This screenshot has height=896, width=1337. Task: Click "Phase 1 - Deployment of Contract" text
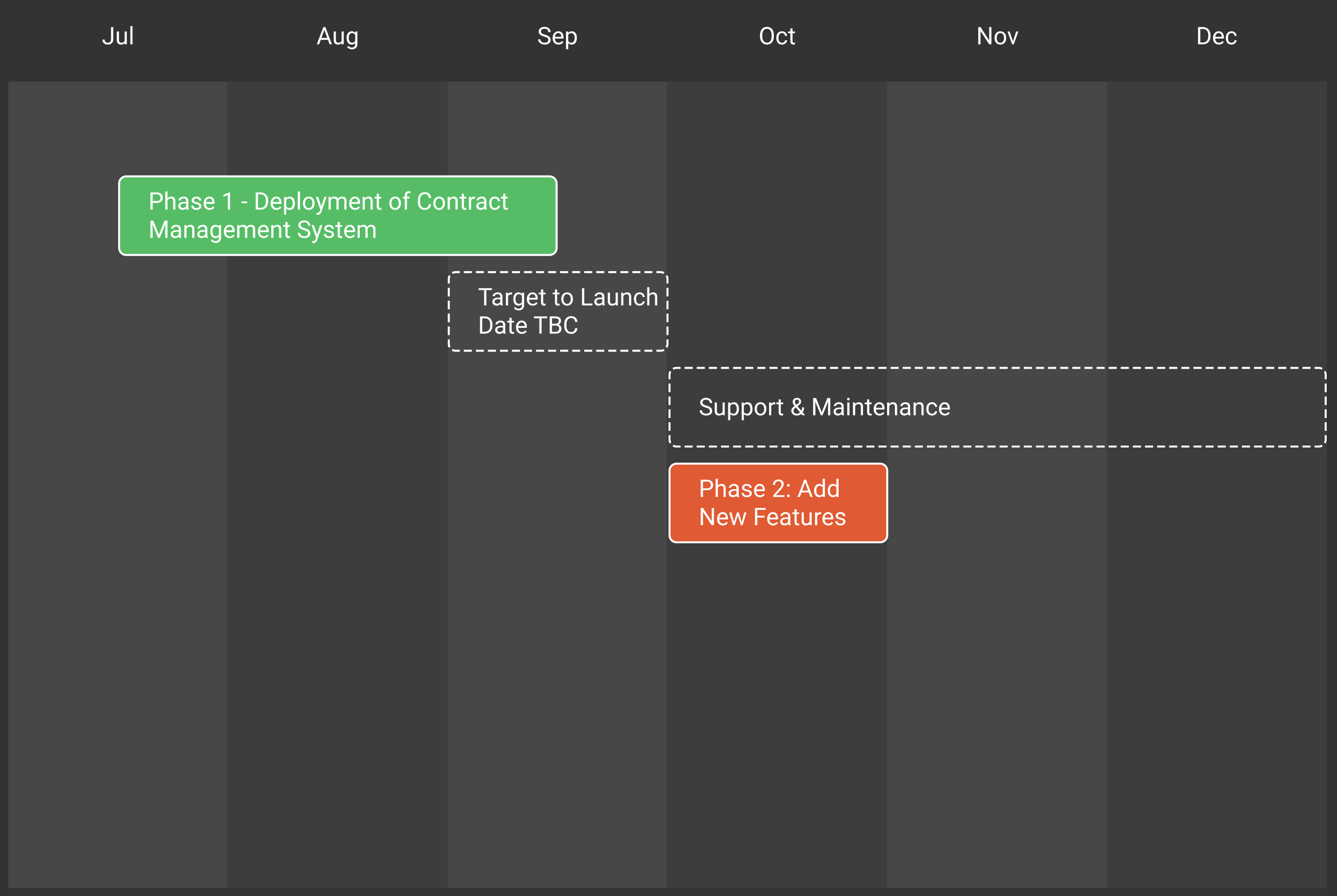coord(328,202)
